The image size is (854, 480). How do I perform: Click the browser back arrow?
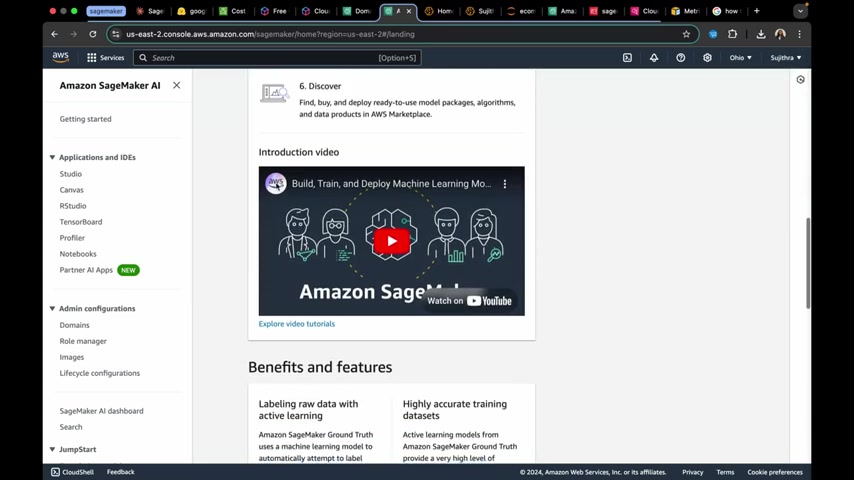click(x=54, y=34)
